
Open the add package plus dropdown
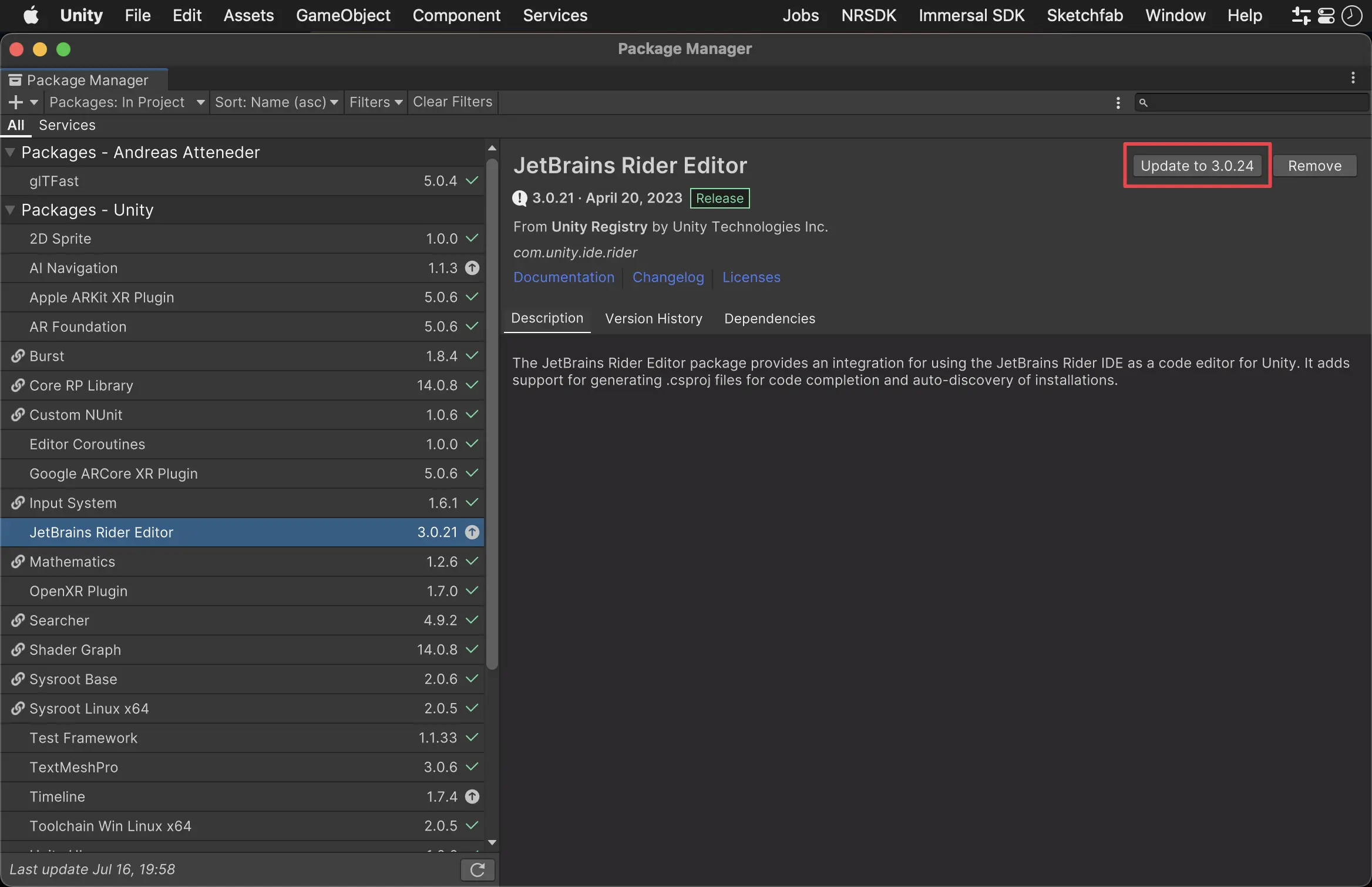(23, 102)
